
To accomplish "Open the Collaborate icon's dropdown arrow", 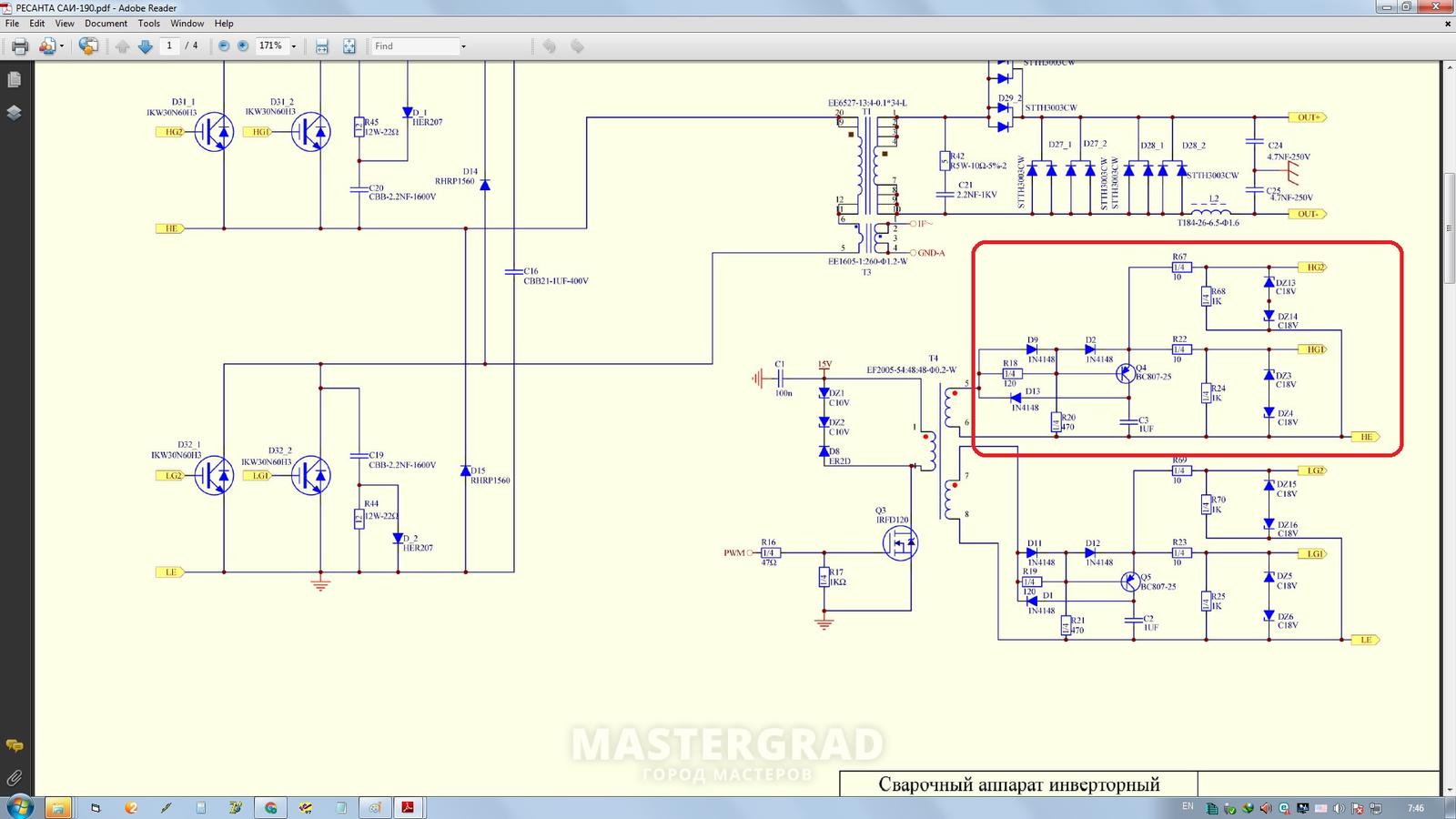I will point(62,46).
